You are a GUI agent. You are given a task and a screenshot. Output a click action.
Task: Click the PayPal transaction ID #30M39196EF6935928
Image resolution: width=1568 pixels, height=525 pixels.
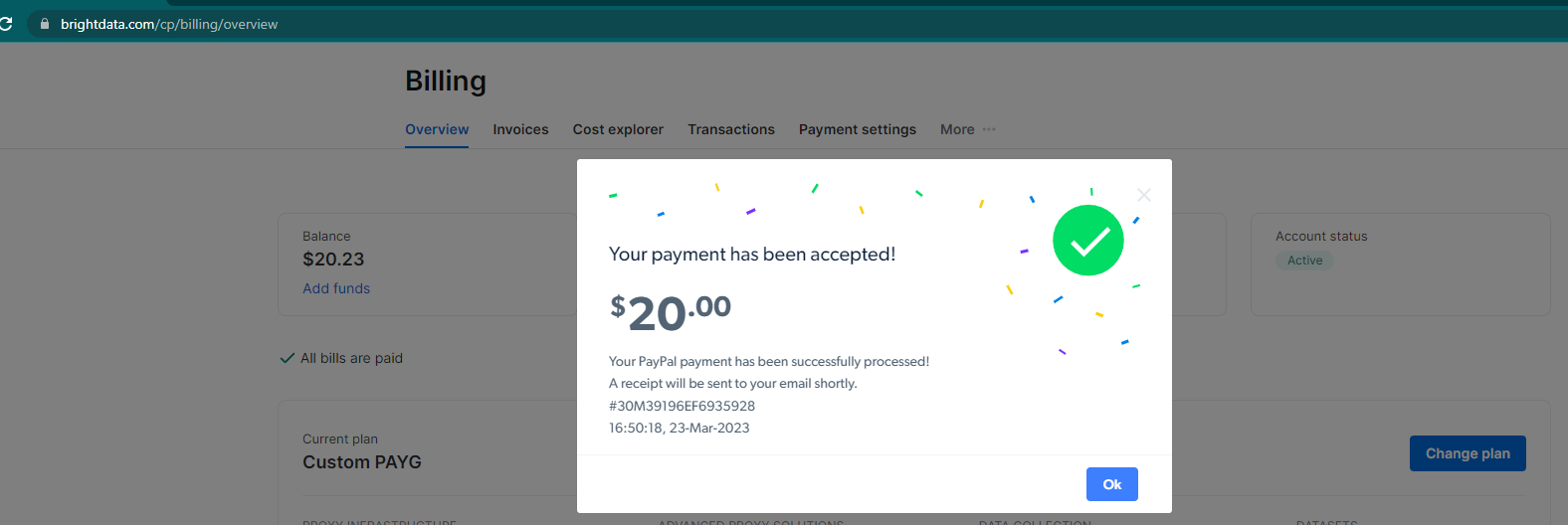(x=682, y=406)
